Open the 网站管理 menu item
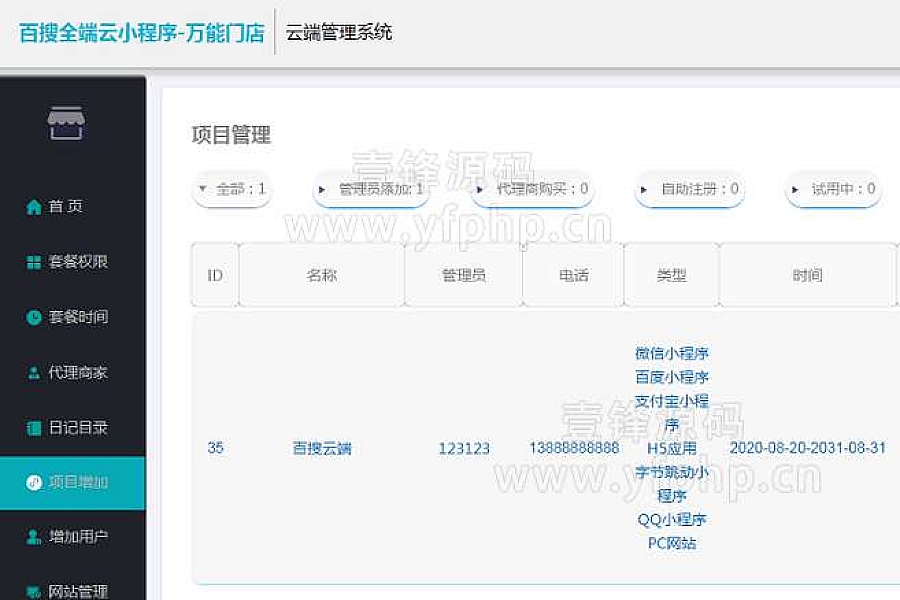Viewport: 900px width, 600px height. 78,591
